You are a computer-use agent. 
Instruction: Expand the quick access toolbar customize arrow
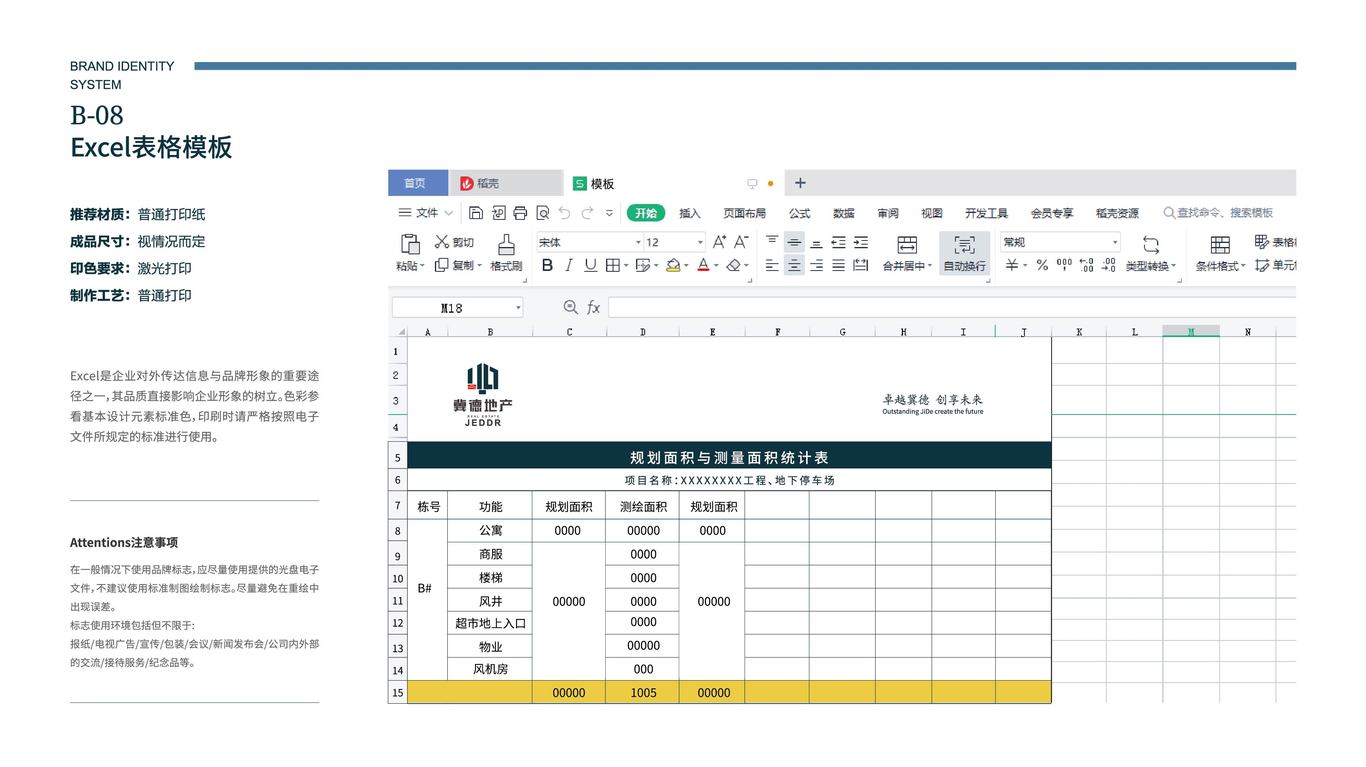[x=609, y=213]
